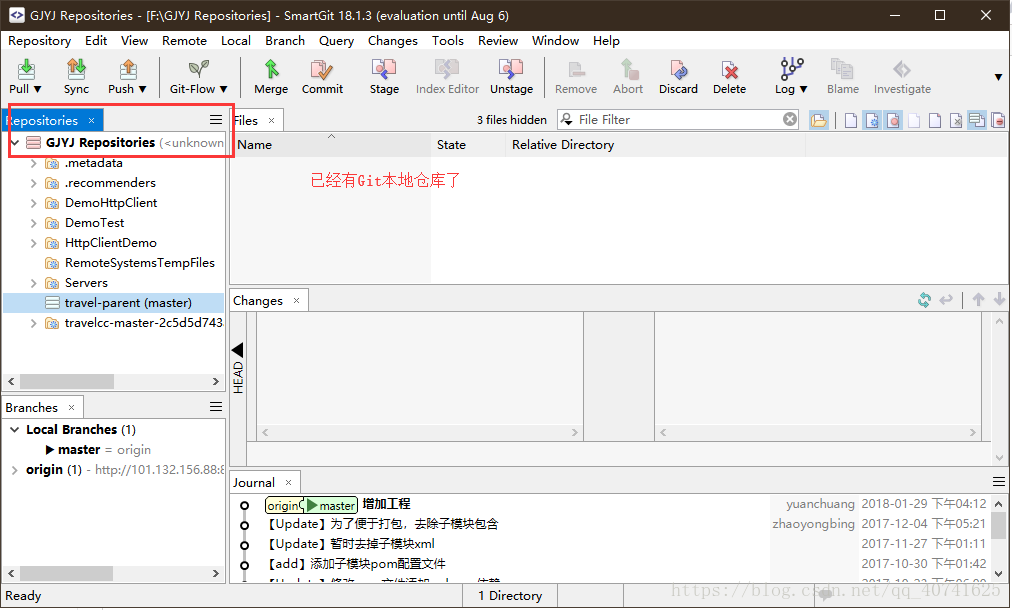This screenshot has height=610, width=1012.
Task: Toggle the blank page file filter
Action: point(851,120)
